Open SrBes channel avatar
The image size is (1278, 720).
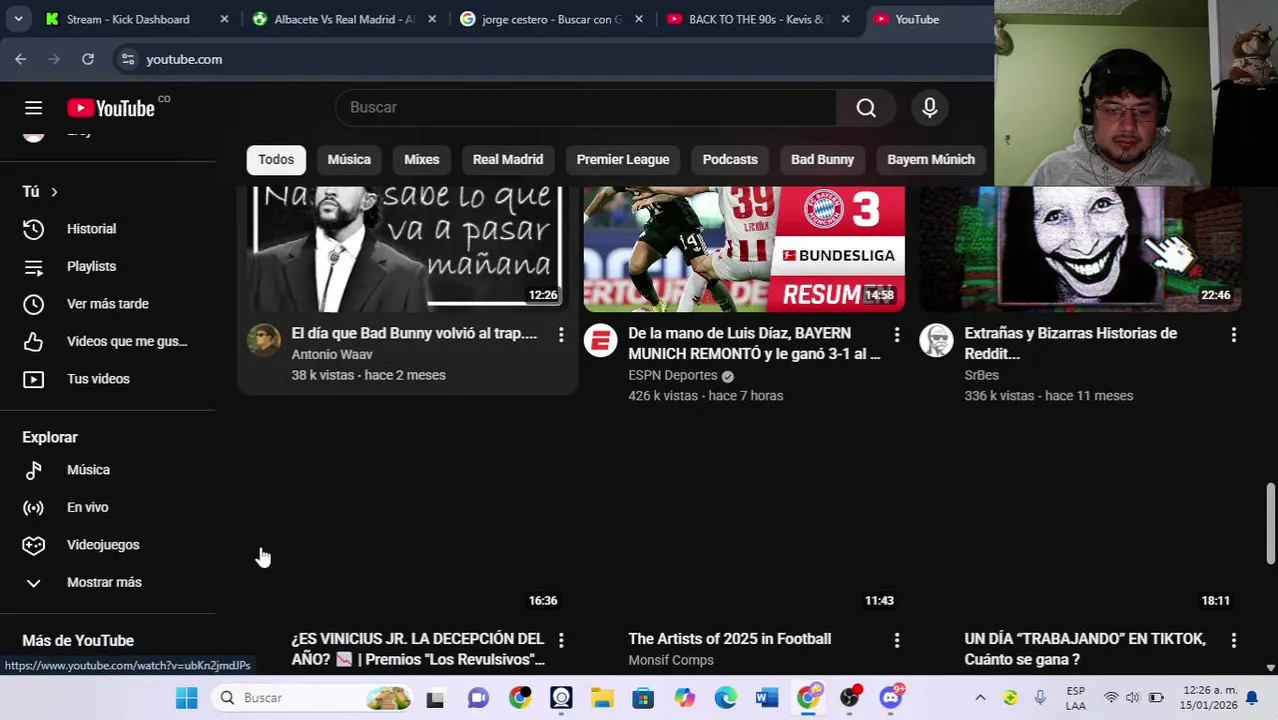[x=937, y=340]
